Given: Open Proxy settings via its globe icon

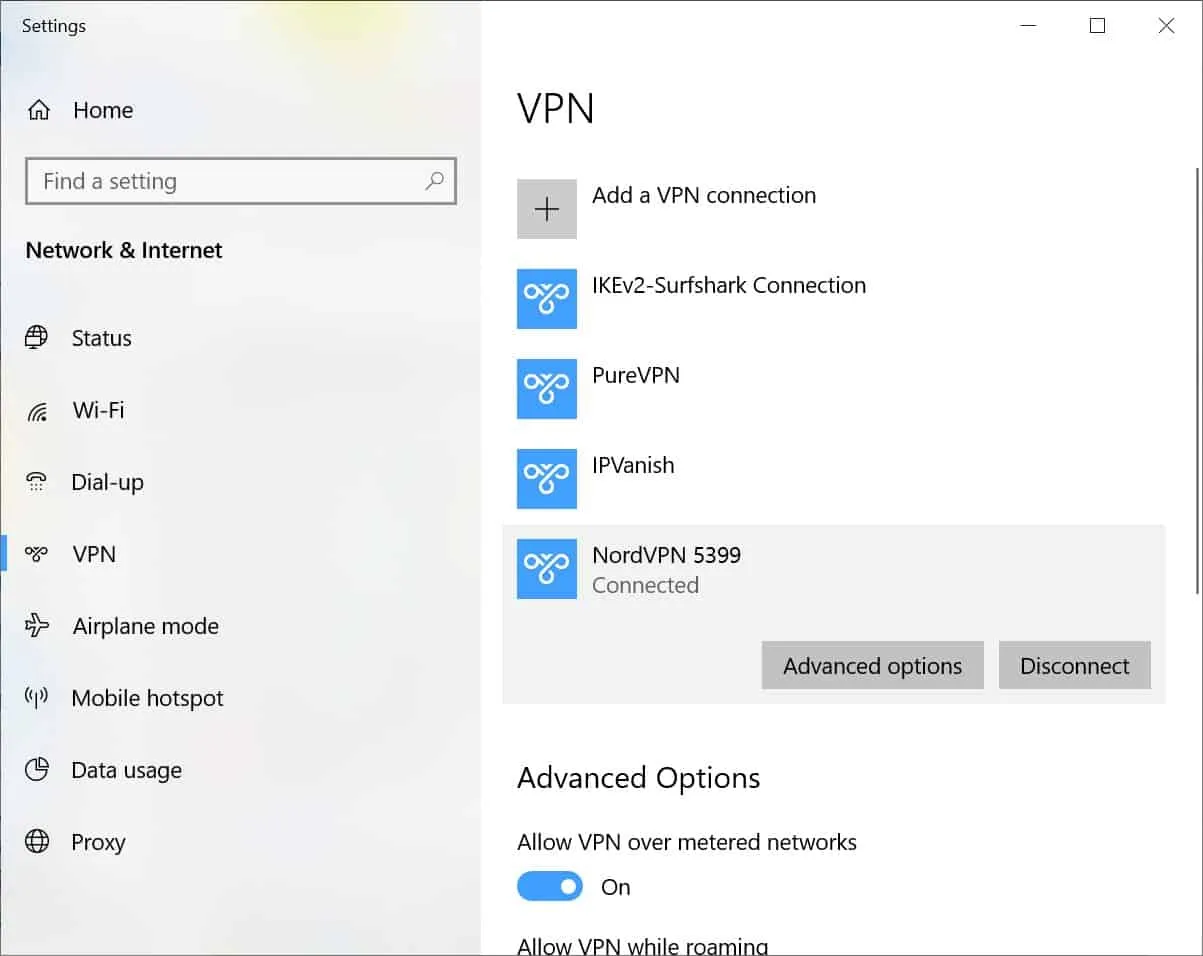Looking at the screenshot, I should [x=36, y=842].
